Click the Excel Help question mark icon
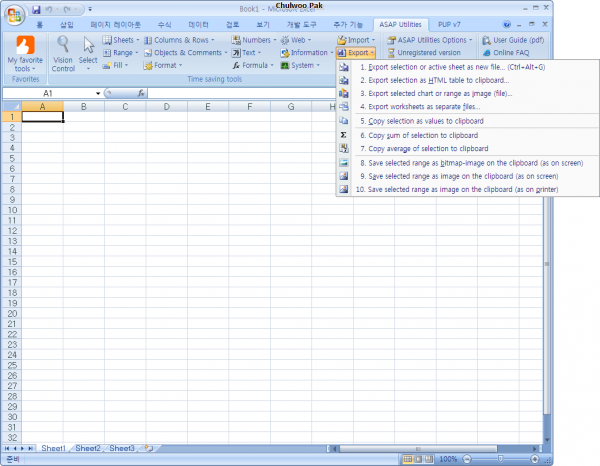This screenshot has height=466, width=600. (x=507, y=24)
